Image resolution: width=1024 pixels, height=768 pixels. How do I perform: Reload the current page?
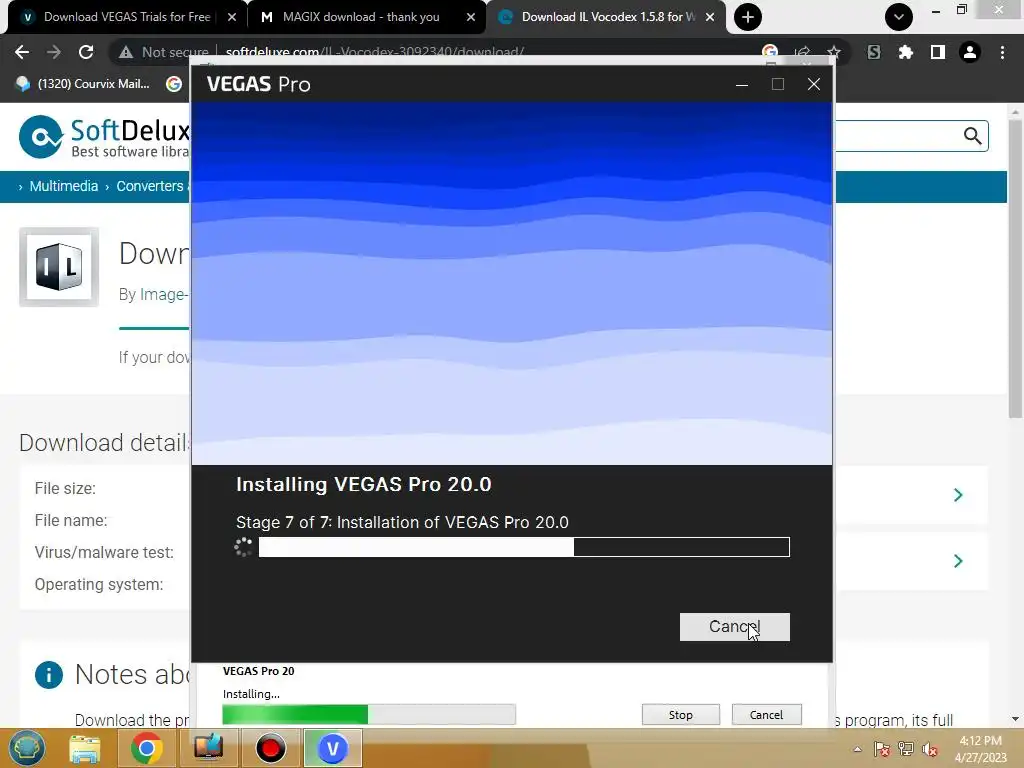[86, 52]
